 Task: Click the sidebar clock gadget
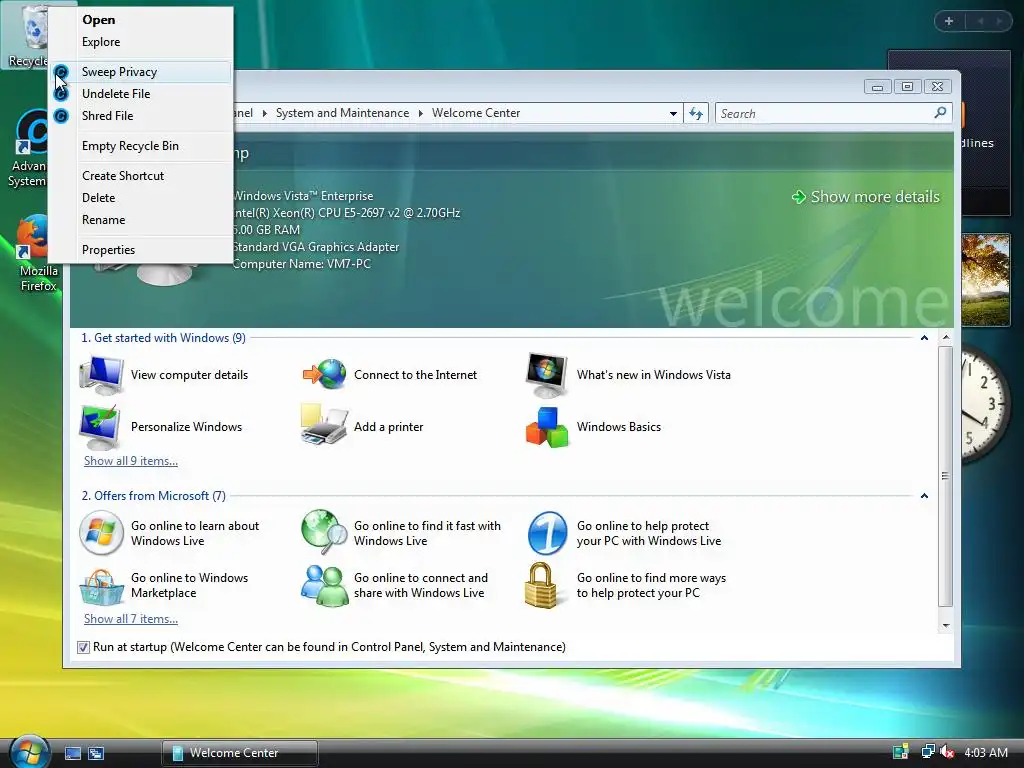[x=985, y=404]
